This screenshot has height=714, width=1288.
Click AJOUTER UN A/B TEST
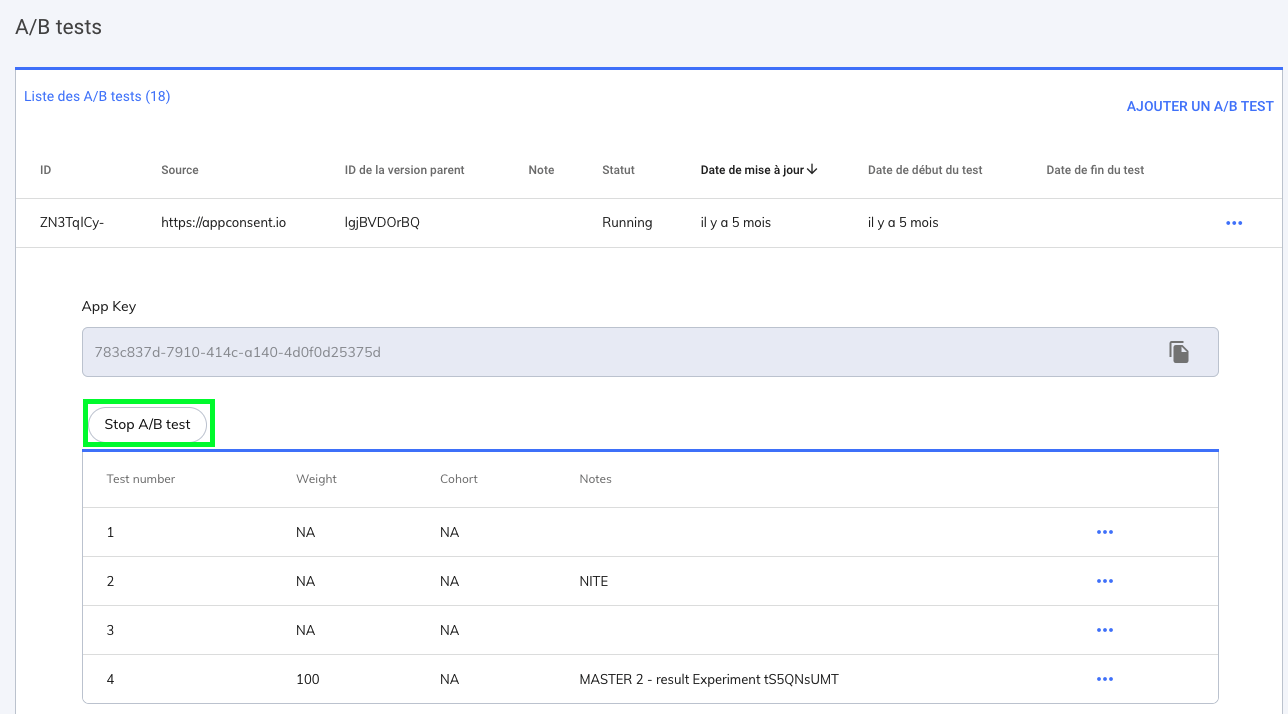point(1200,106)
